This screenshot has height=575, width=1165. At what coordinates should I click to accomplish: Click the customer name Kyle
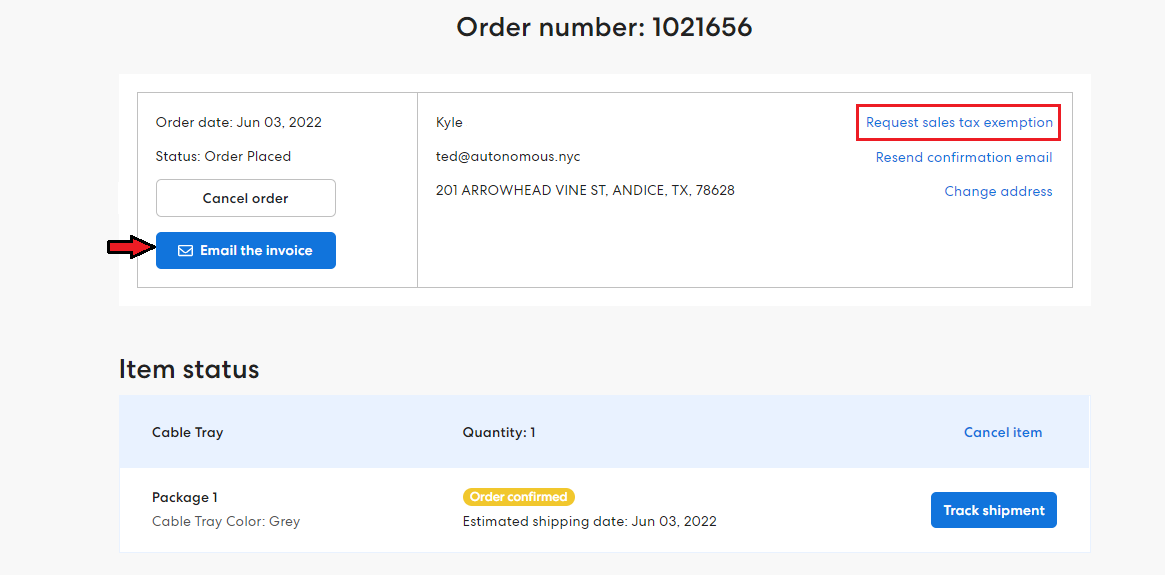(450, 123)
